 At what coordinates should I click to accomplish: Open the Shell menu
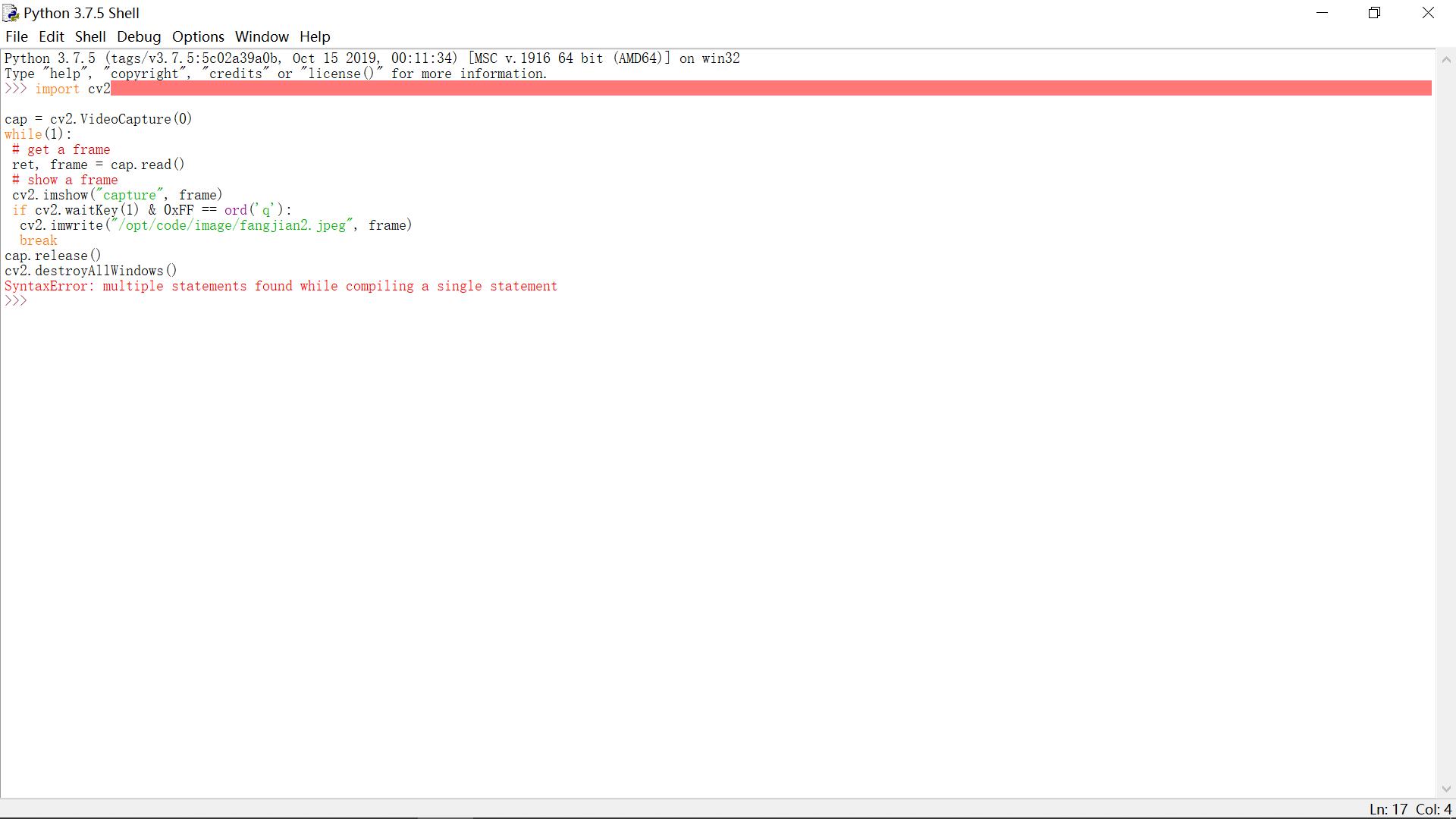(90, 36)
